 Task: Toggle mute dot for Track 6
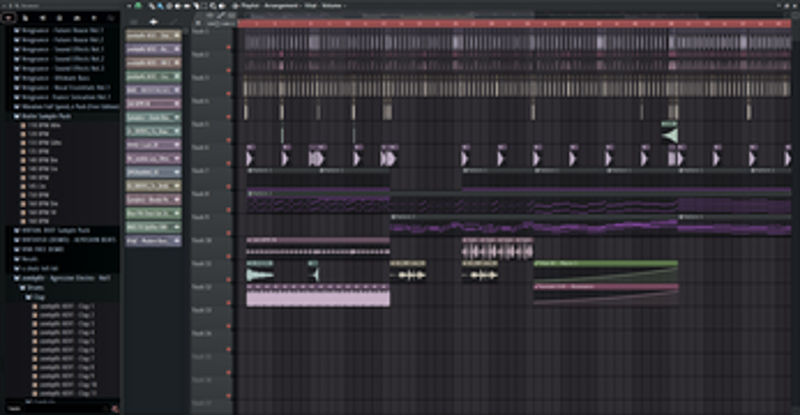[230, 147]
